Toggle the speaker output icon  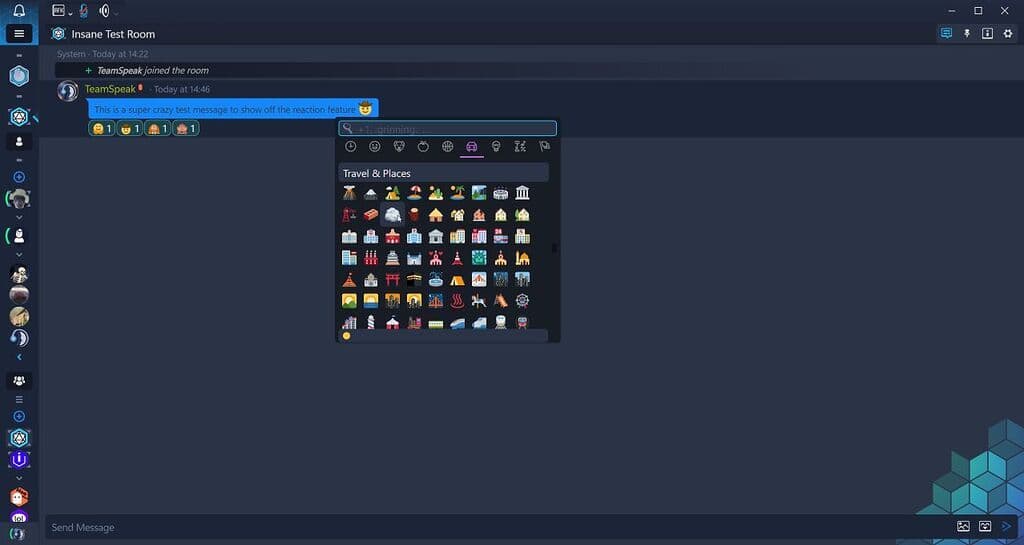pyautogui.click(x=104, y=11)
